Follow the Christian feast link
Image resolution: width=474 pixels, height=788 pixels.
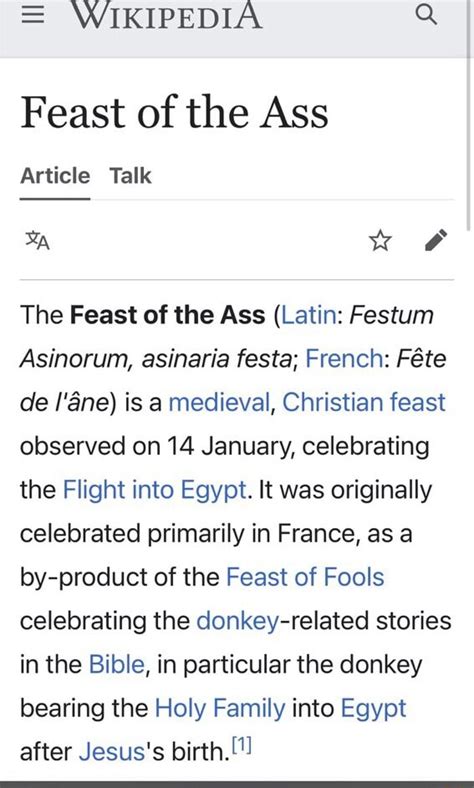tap(364, 403)
